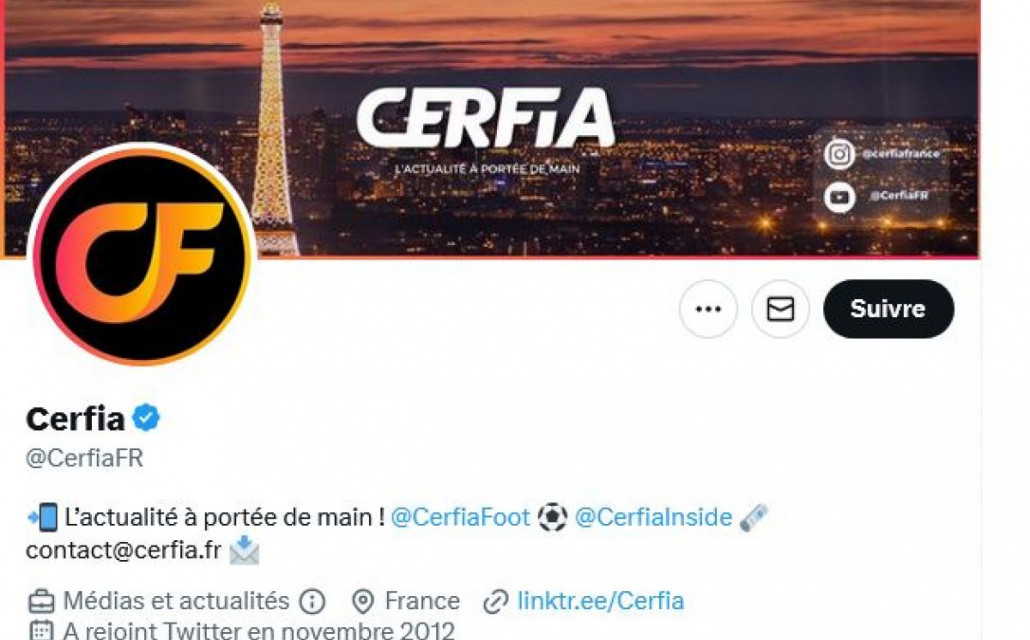Click the envelope message icon button
1030x640 pixels.
[x=780, y=309]
